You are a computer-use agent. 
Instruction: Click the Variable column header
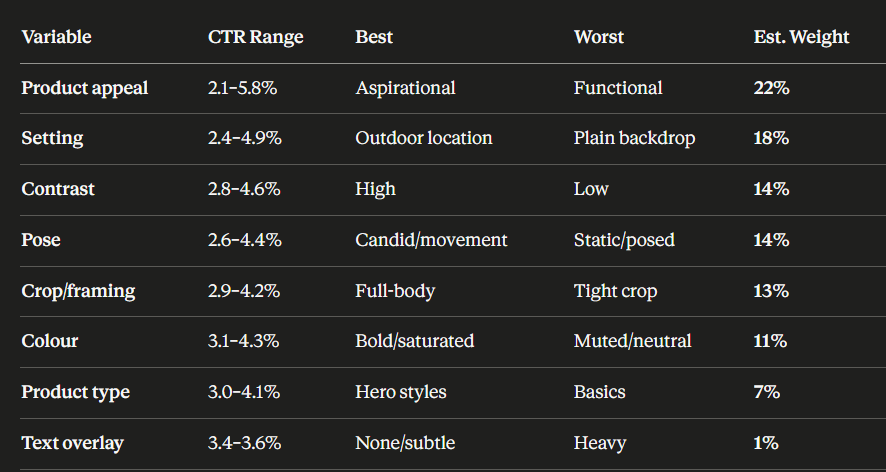coord(56,37)
